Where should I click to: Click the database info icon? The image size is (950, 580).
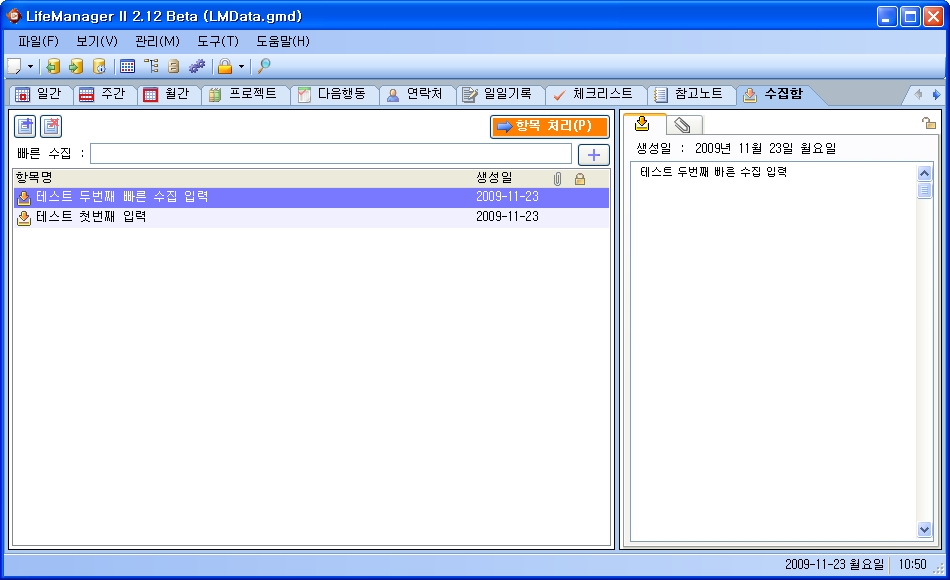tap(99, 66)
